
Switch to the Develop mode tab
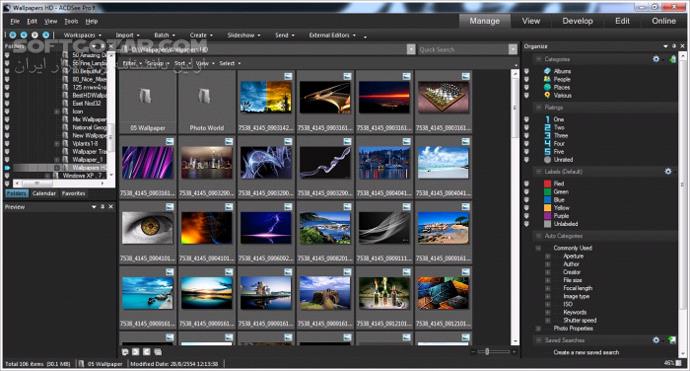tap(577, 21)
